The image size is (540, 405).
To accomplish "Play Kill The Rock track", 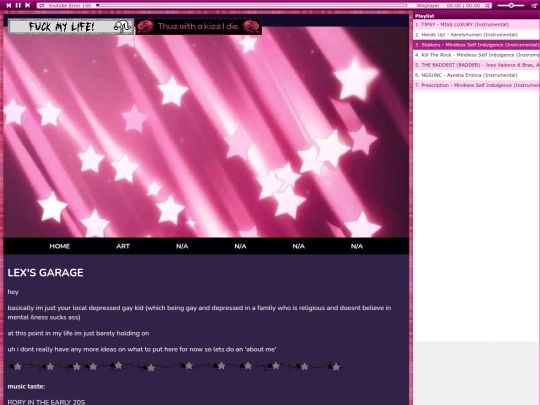I will point(476,55).
